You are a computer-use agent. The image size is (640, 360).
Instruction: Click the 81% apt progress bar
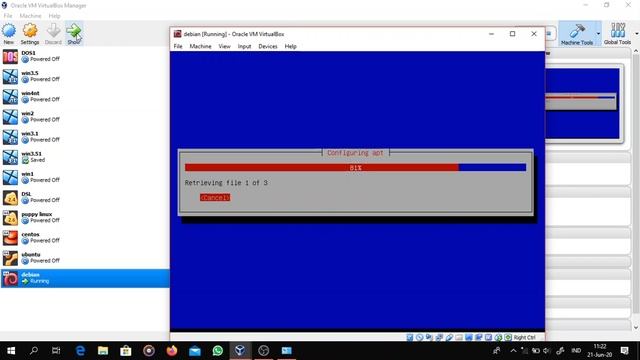pyautogui.click(x=356, y=168)
